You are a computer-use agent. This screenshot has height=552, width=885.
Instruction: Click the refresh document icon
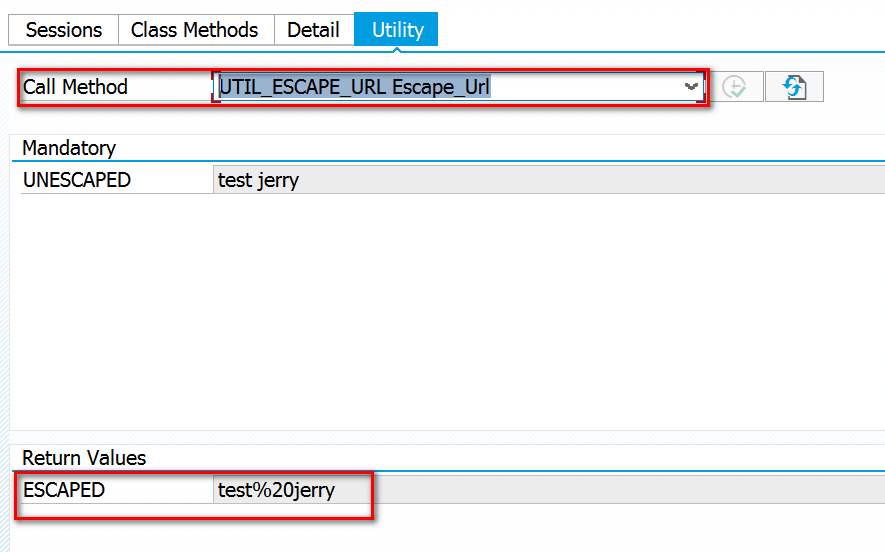click(x=794, y=87)
